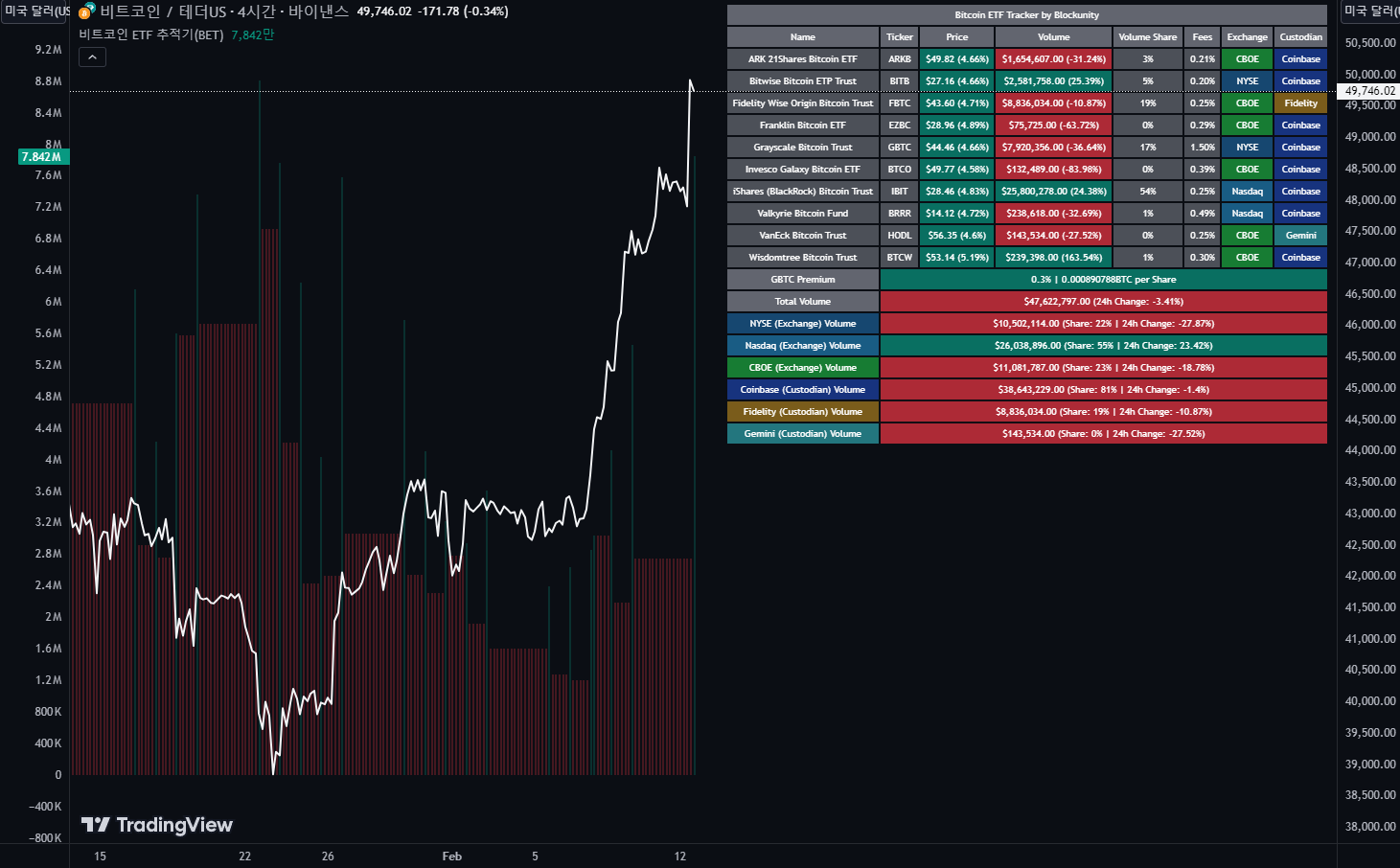Viewport: 1400px width, 868px height.
Task: Click the NYSE exchange cell in Bitwise row
Action: point(1248,81)
